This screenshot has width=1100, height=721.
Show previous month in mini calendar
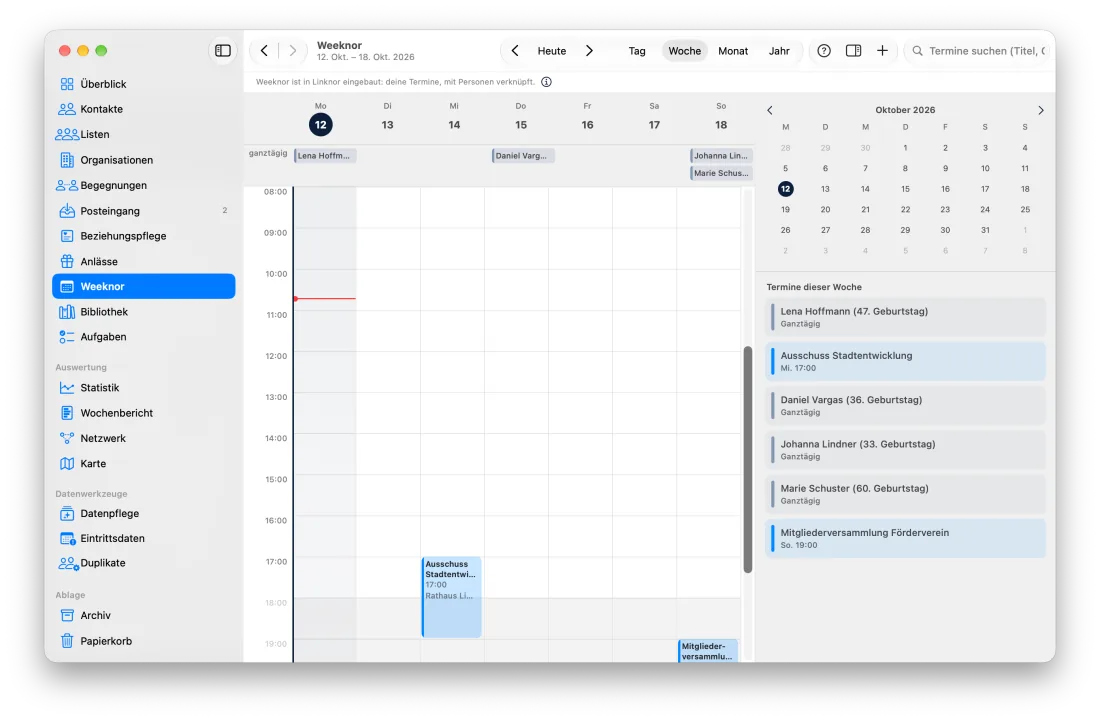(x=770, y=110)
